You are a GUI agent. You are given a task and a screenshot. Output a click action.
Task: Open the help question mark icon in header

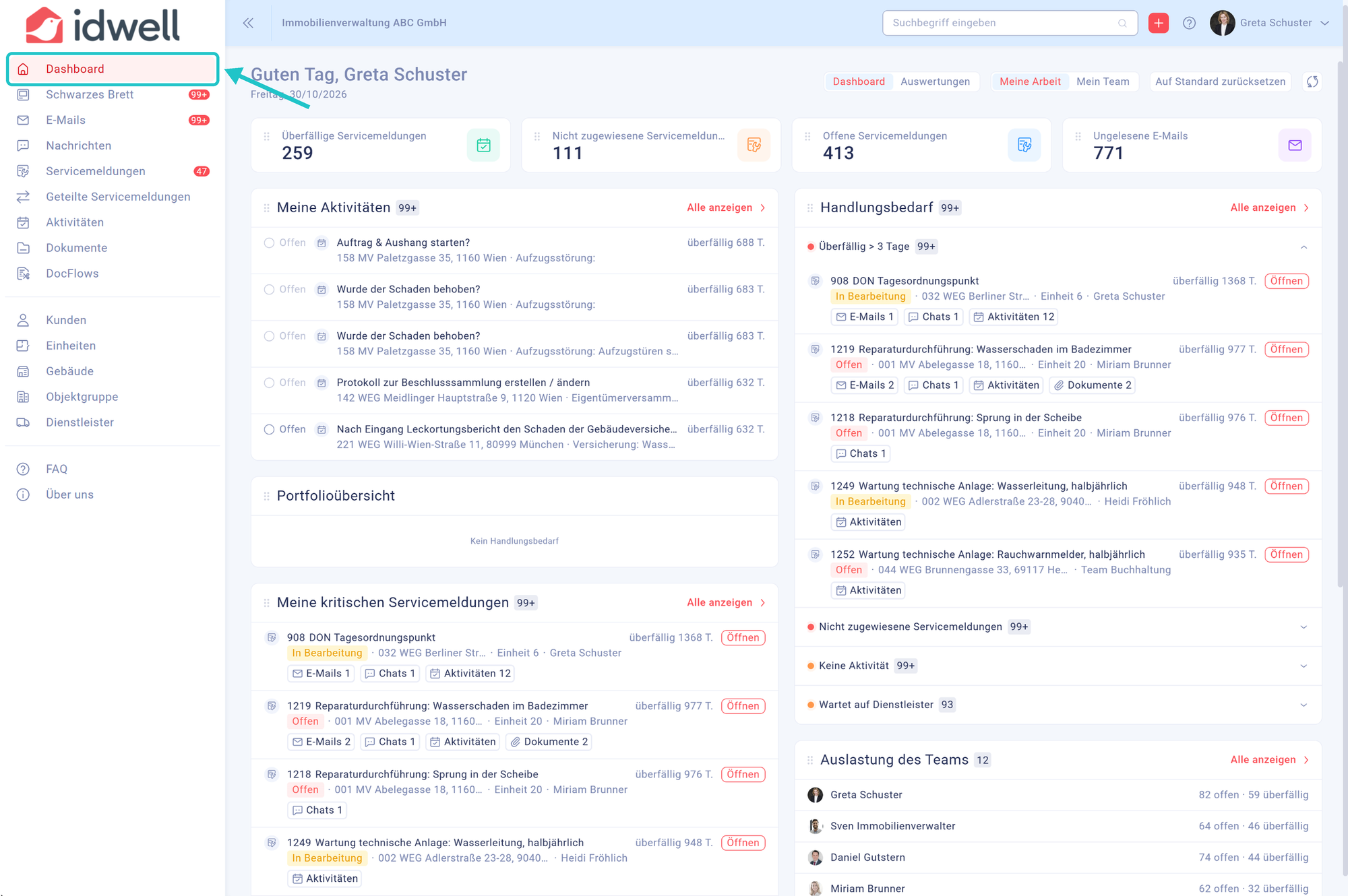click(x=1189, y=23)
